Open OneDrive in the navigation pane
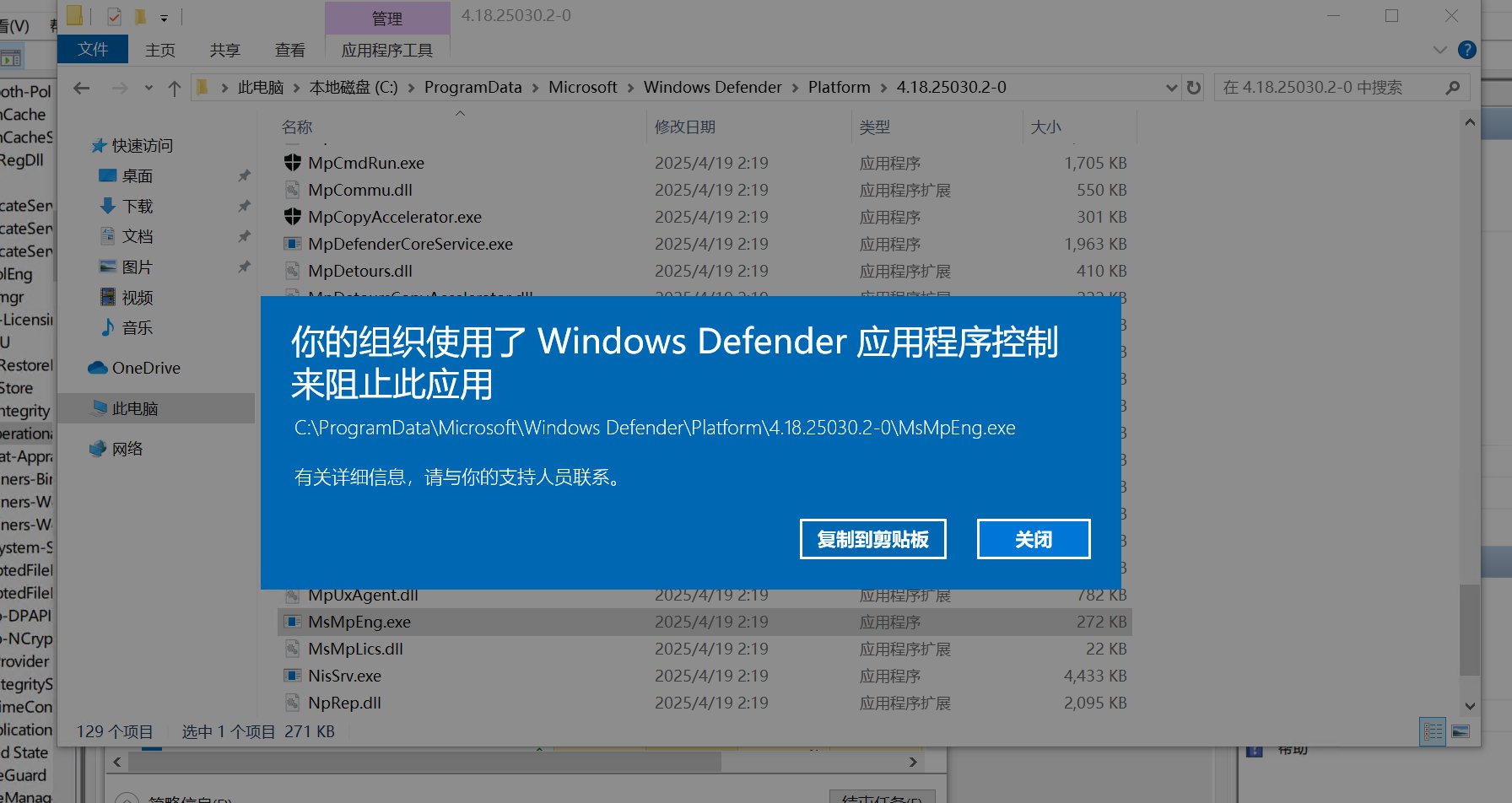 click(146, 368)
